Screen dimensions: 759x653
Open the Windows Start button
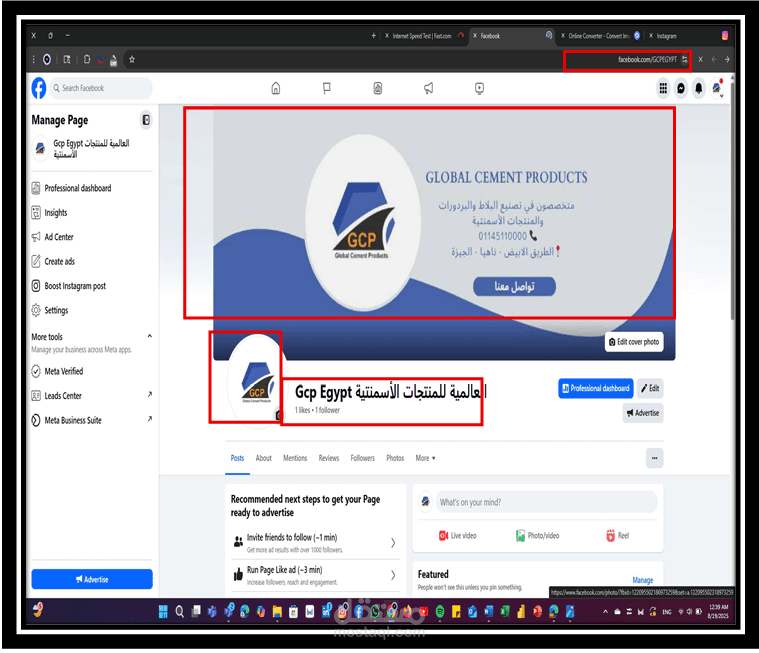(163, 612)
